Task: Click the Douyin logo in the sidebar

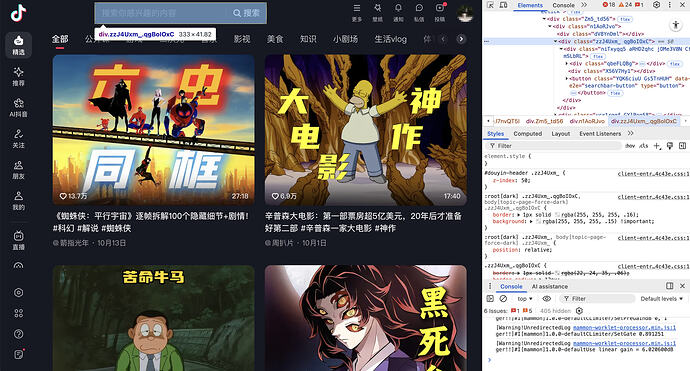Action: (18, 13)
